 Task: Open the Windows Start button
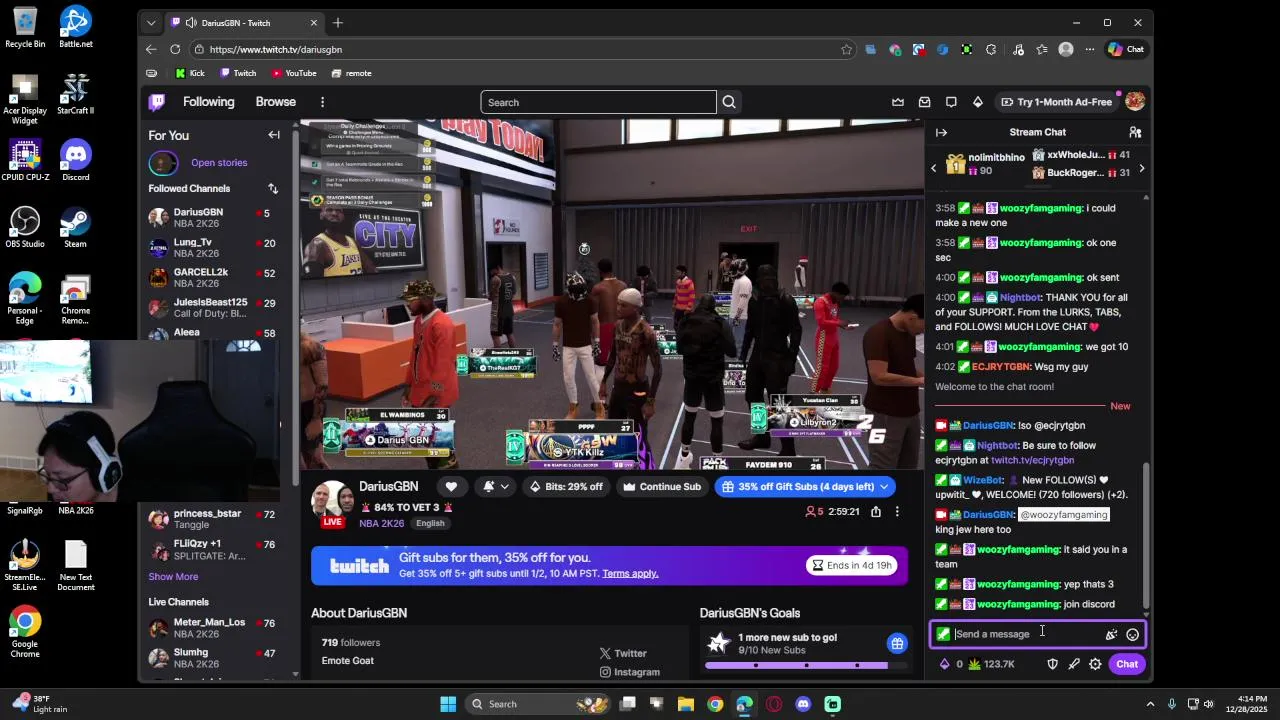(x=448, y=704)
